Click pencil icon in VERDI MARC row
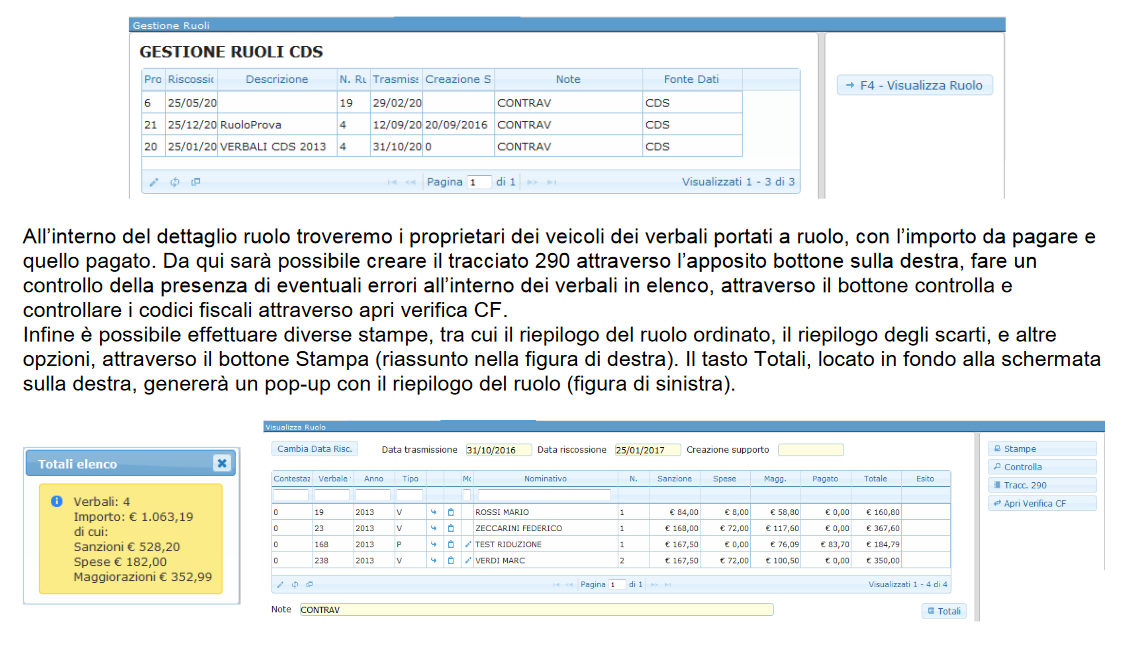1146x652 pixels. (x=468, y=561)
